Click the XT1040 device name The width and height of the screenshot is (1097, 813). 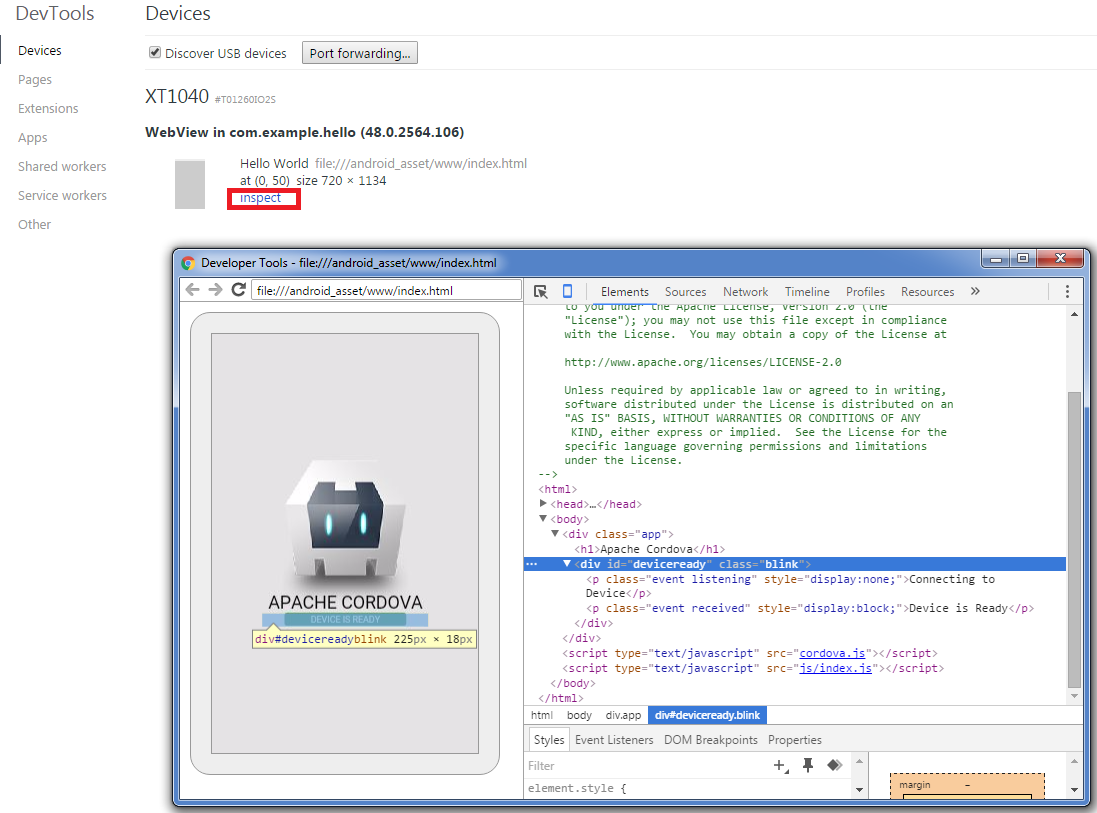pos(177,97)
